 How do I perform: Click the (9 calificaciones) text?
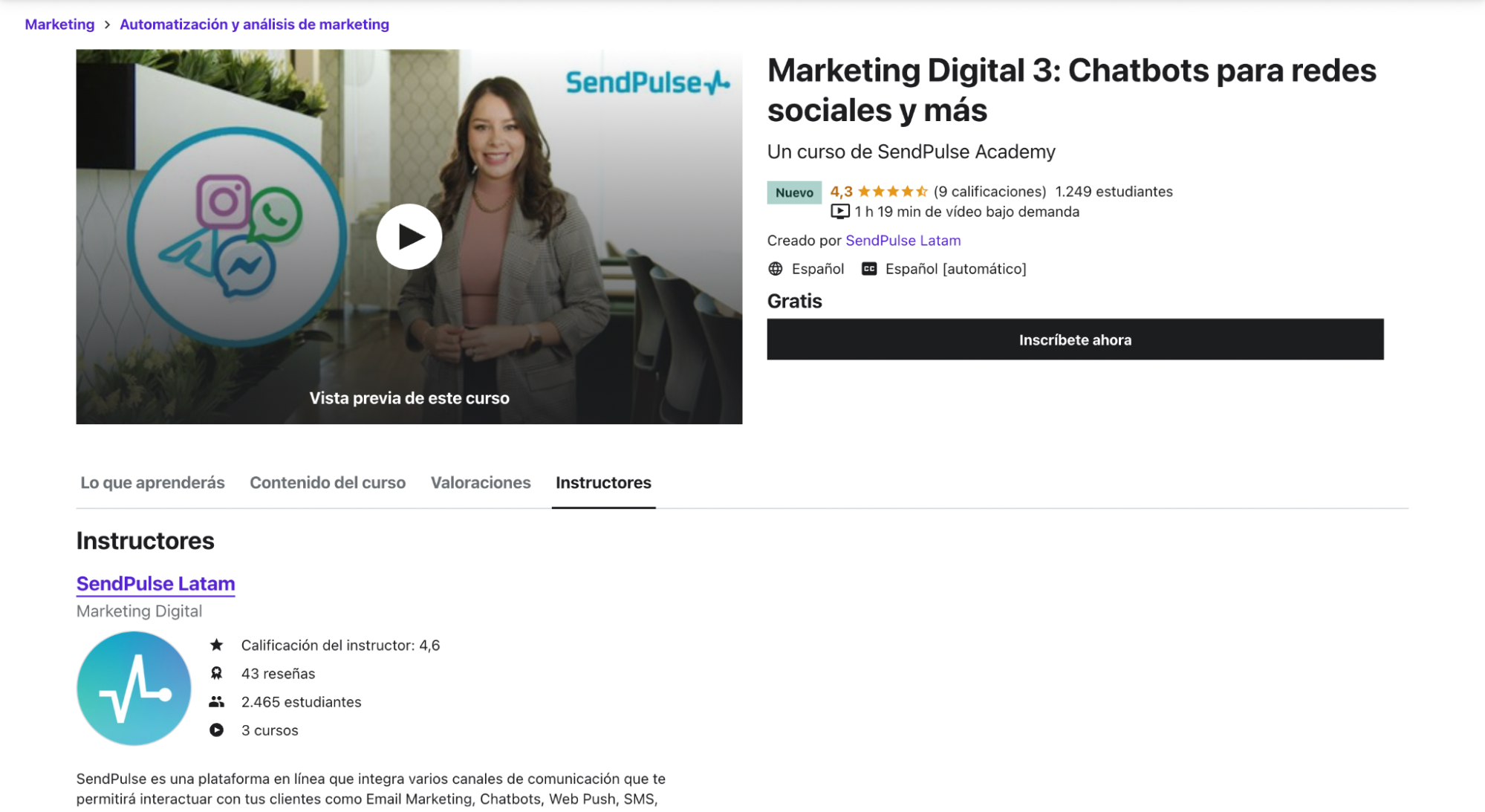click(990, 192)
